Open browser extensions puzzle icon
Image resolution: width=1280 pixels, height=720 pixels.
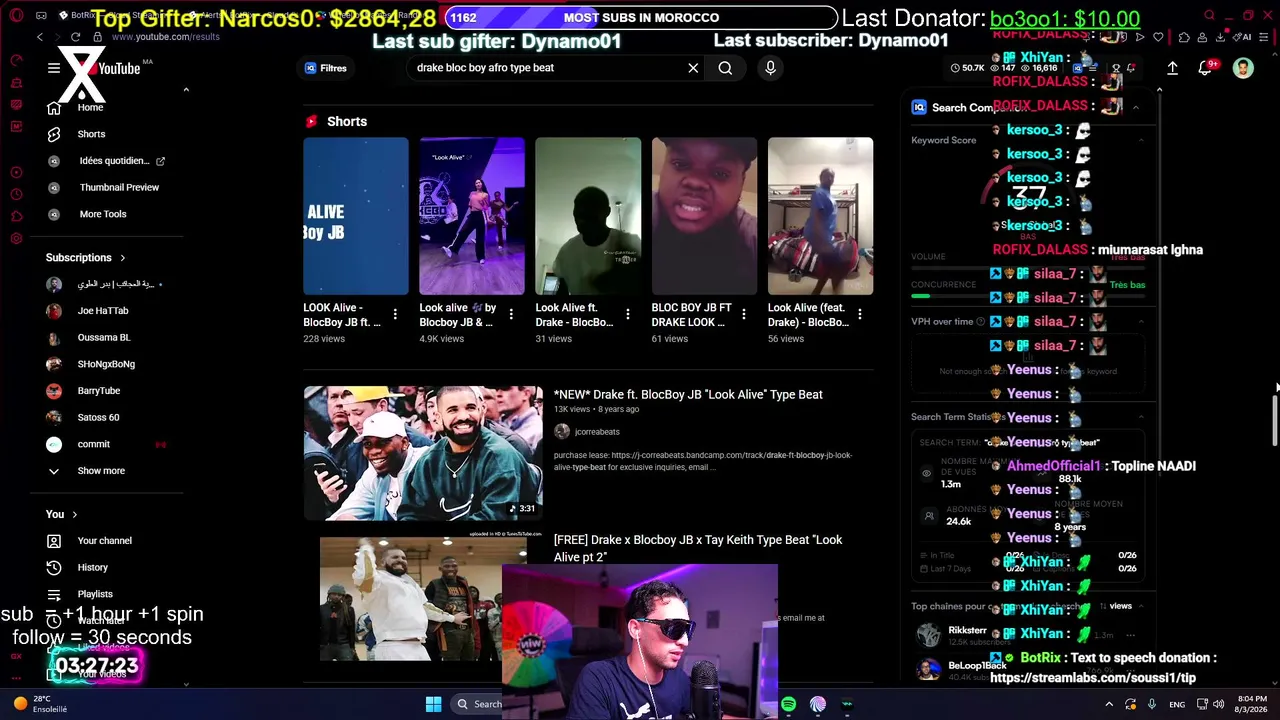click(x=1184, y=37)
